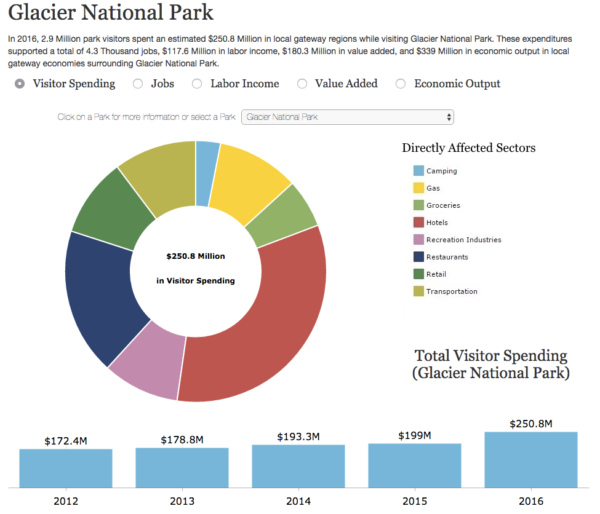Click the Transportation legend olive swatch
The height and width of the screenshot is (514, 600).
point(418,291)
